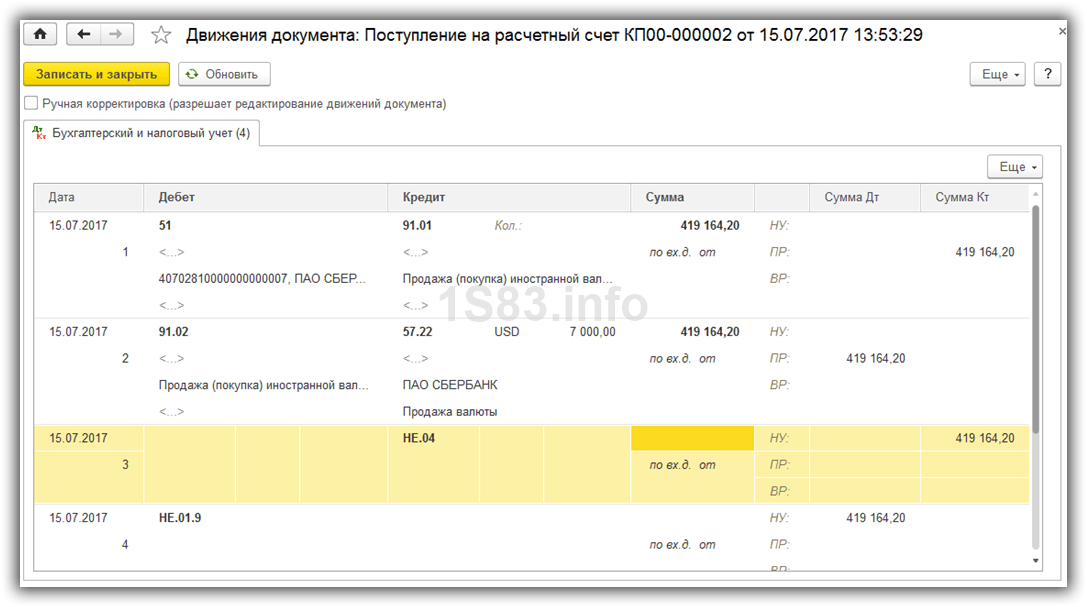
Task: Switch to Бухгалтерский и налоговый учет tab
Action: click(141, 133)
